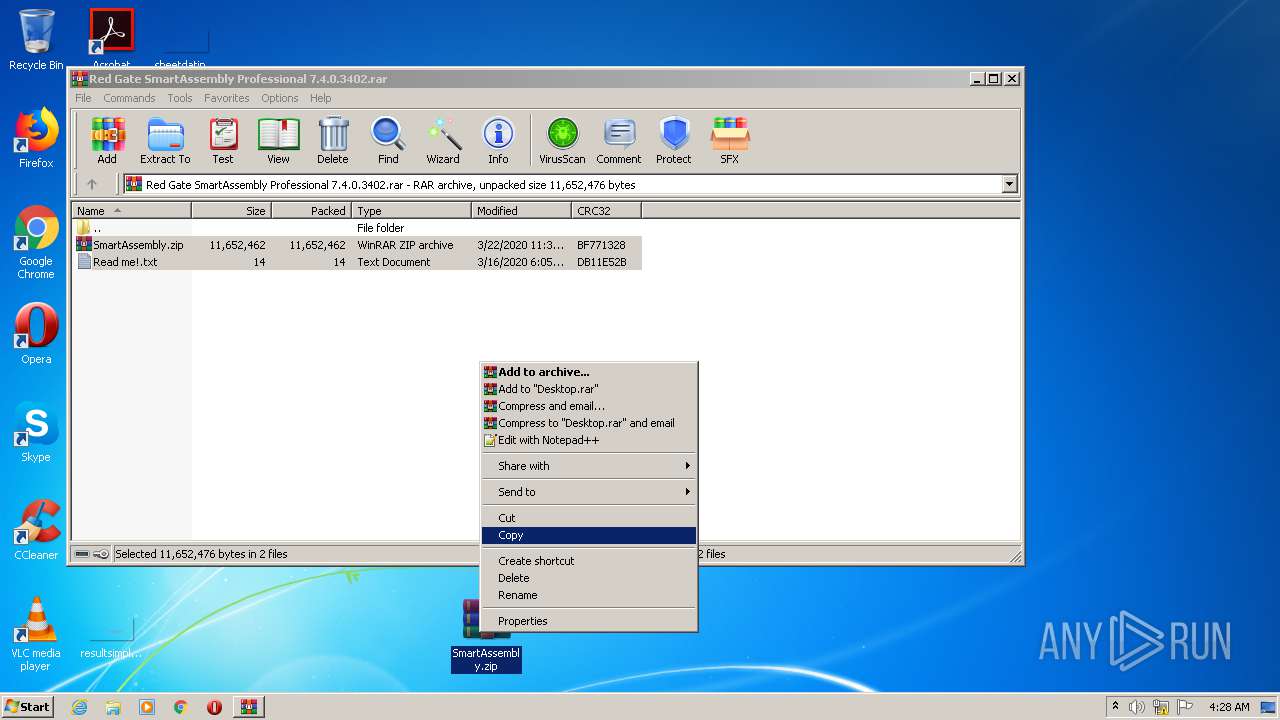Image resolution: width=1280 pixels, height=720 pixels.
Task: Click WinRAR taskbar button
Action: pyautogui.click(x=249, y=707)
